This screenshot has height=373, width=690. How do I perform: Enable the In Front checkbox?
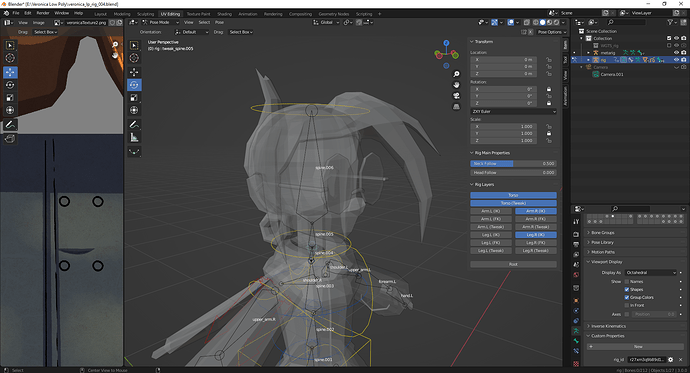627,305
